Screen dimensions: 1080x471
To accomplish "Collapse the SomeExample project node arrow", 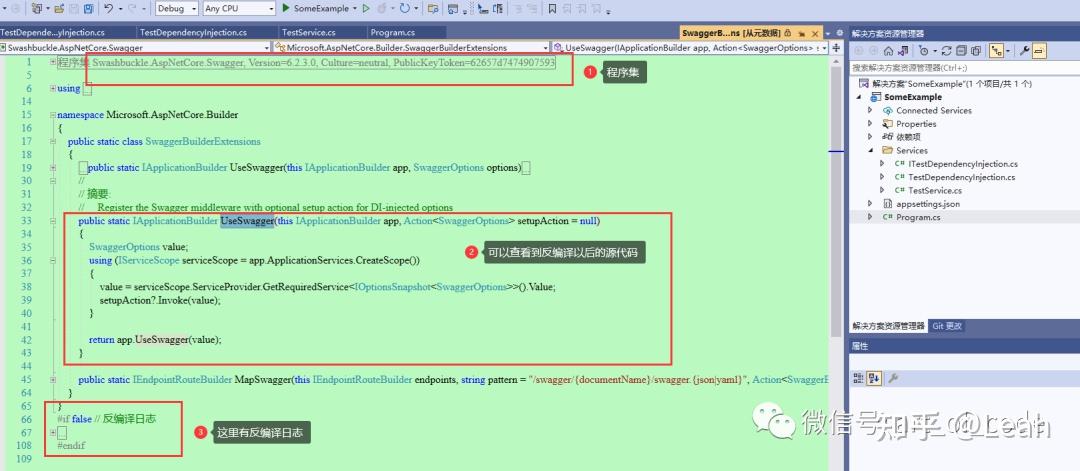I will click(858, 97).
